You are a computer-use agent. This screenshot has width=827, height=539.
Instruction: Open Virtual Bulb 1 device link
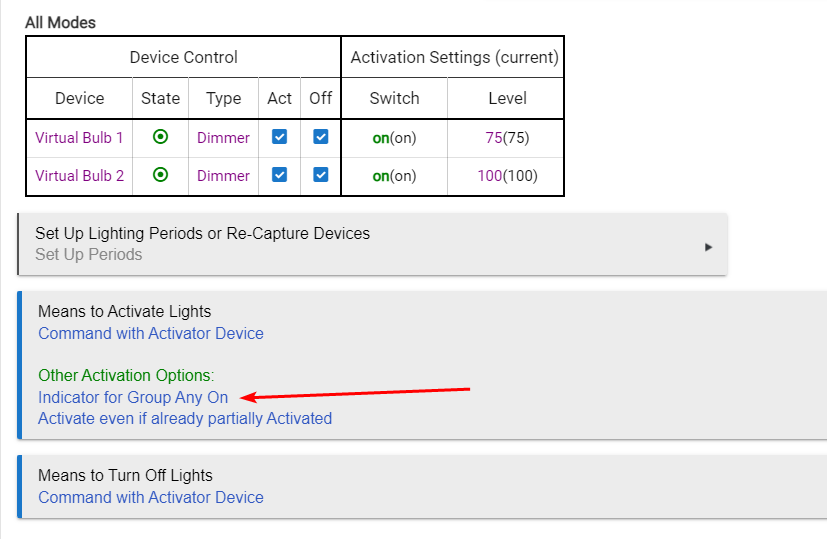pyautogui.click(x=79, y=138)
